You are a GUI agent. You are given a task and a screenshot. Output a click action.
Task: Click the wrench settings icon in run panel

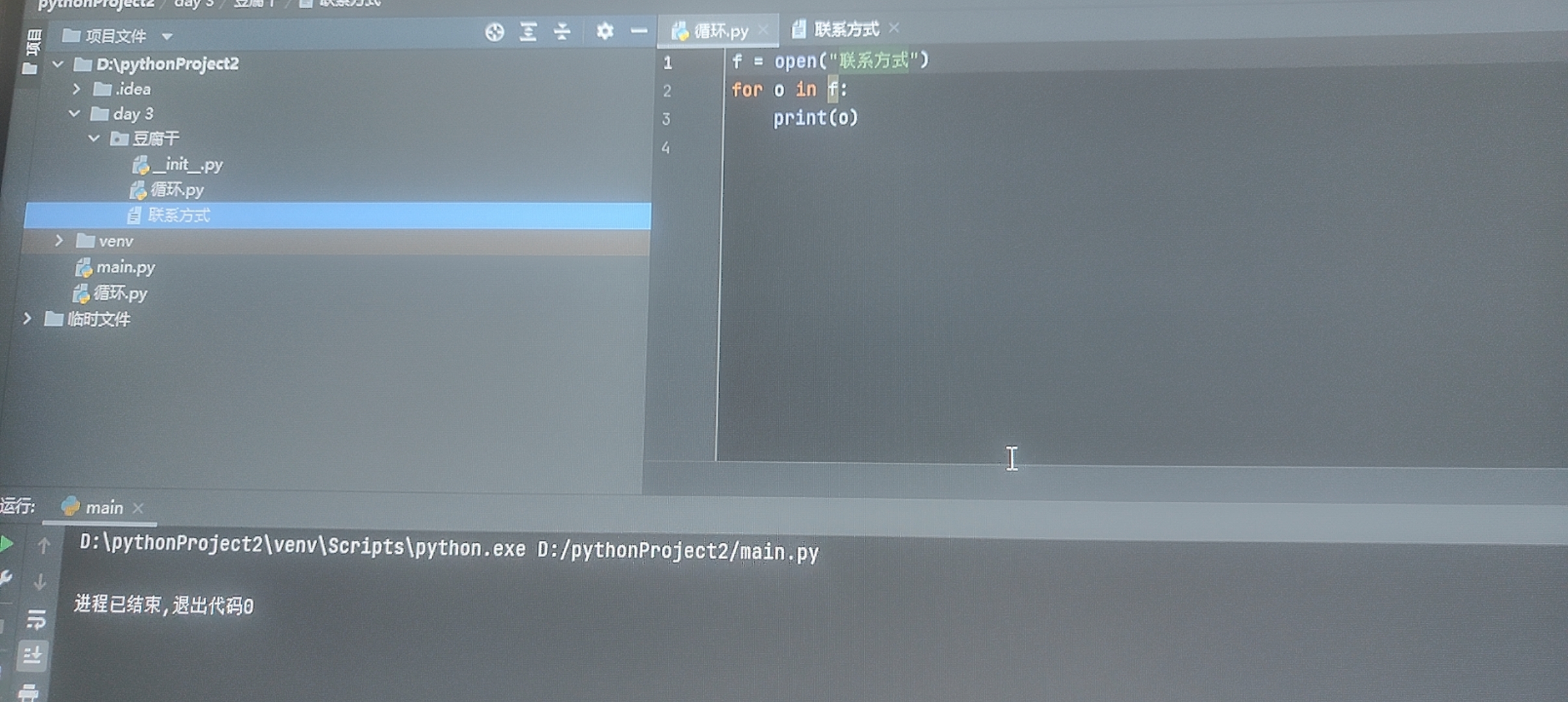(5, 578)
